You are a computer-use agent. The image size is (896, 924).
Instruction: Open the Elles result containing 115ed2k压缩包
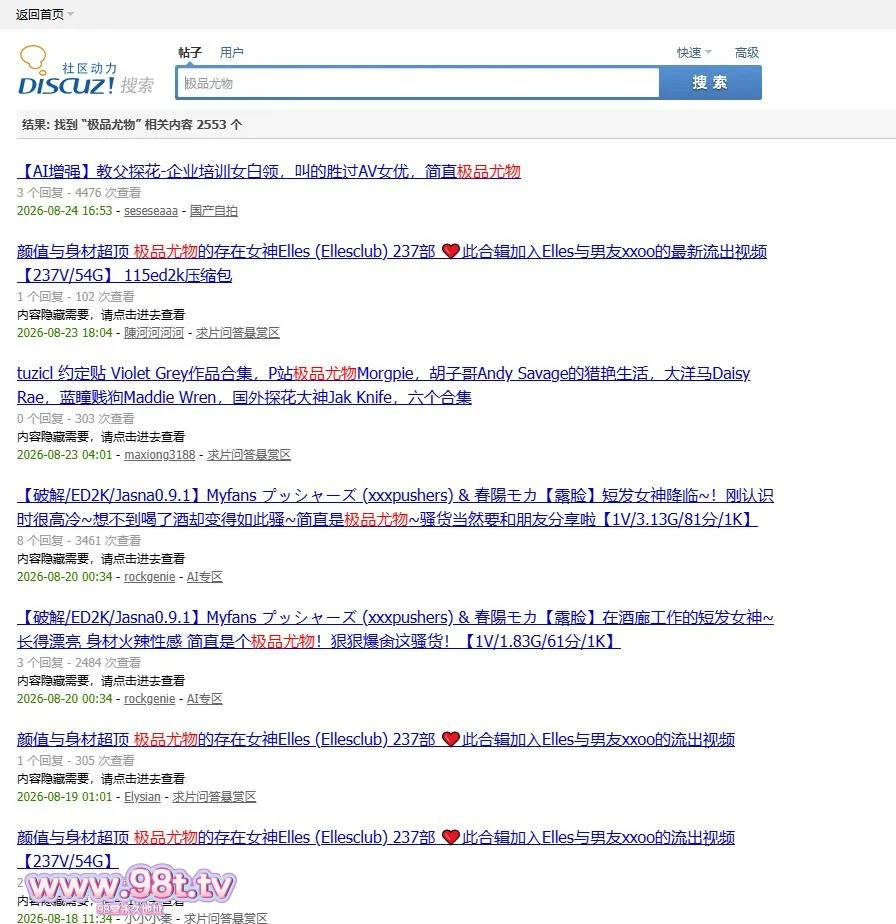click(392, 263)
